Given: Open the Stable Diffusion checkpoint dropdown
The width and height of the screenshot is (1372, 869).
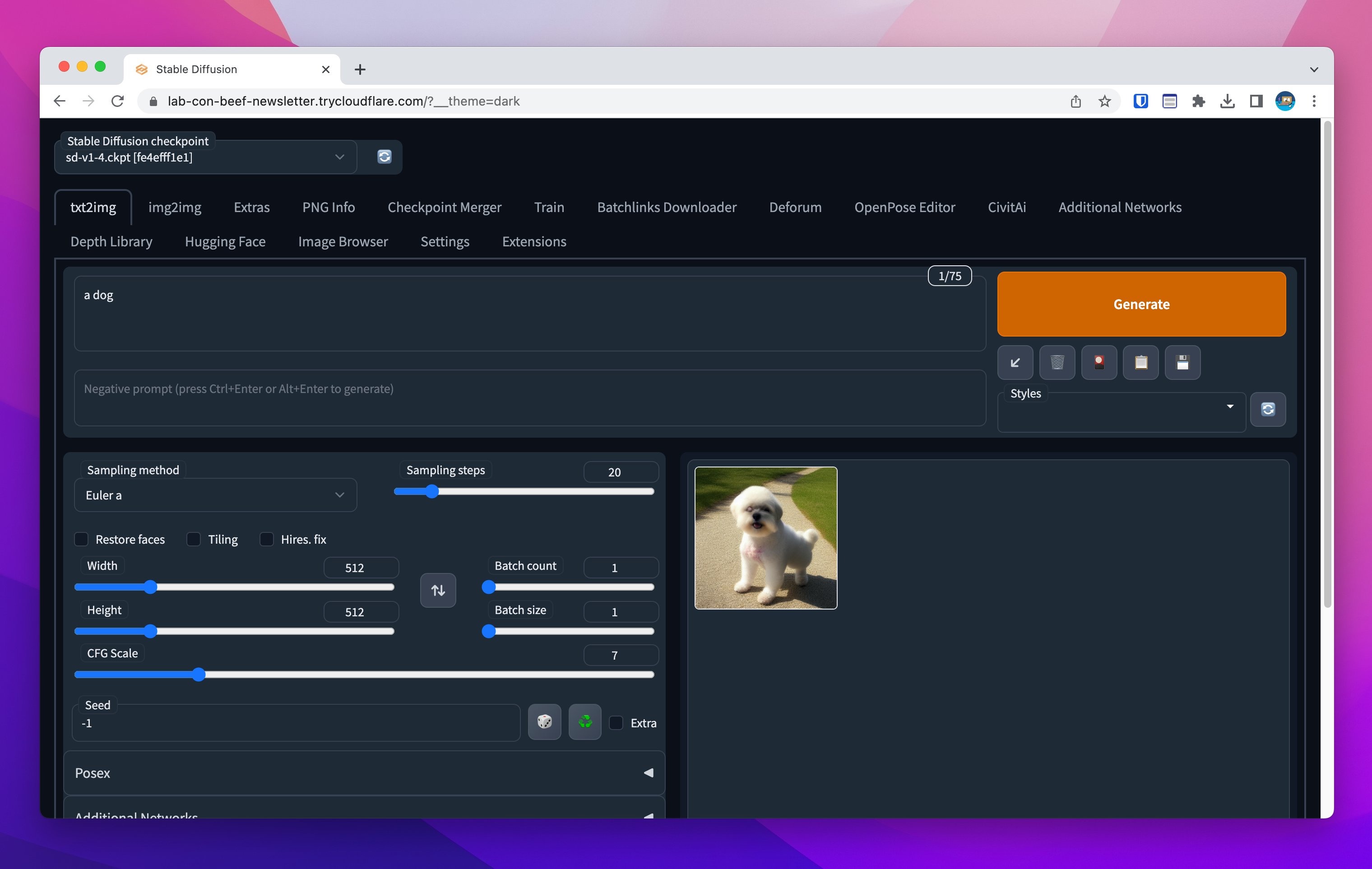Looking at the screenshot, I should (205, 157).
